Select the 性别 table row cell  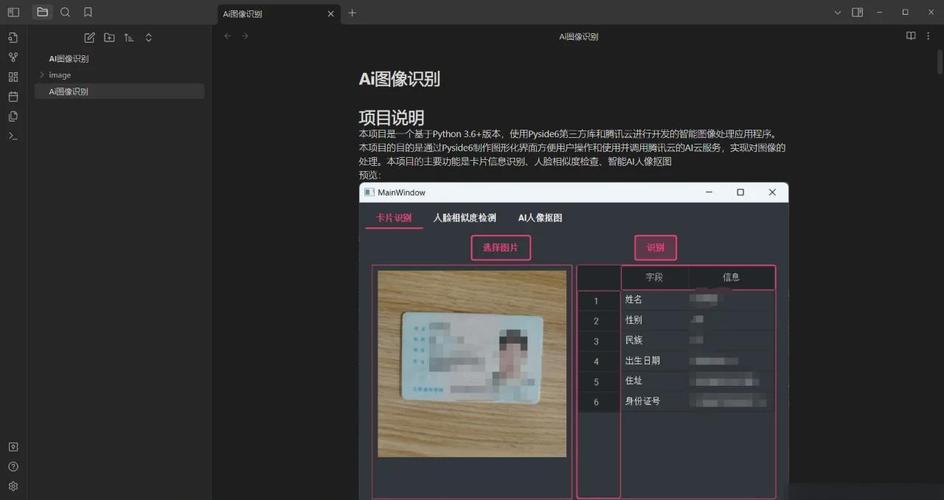[x=654, y=320]
